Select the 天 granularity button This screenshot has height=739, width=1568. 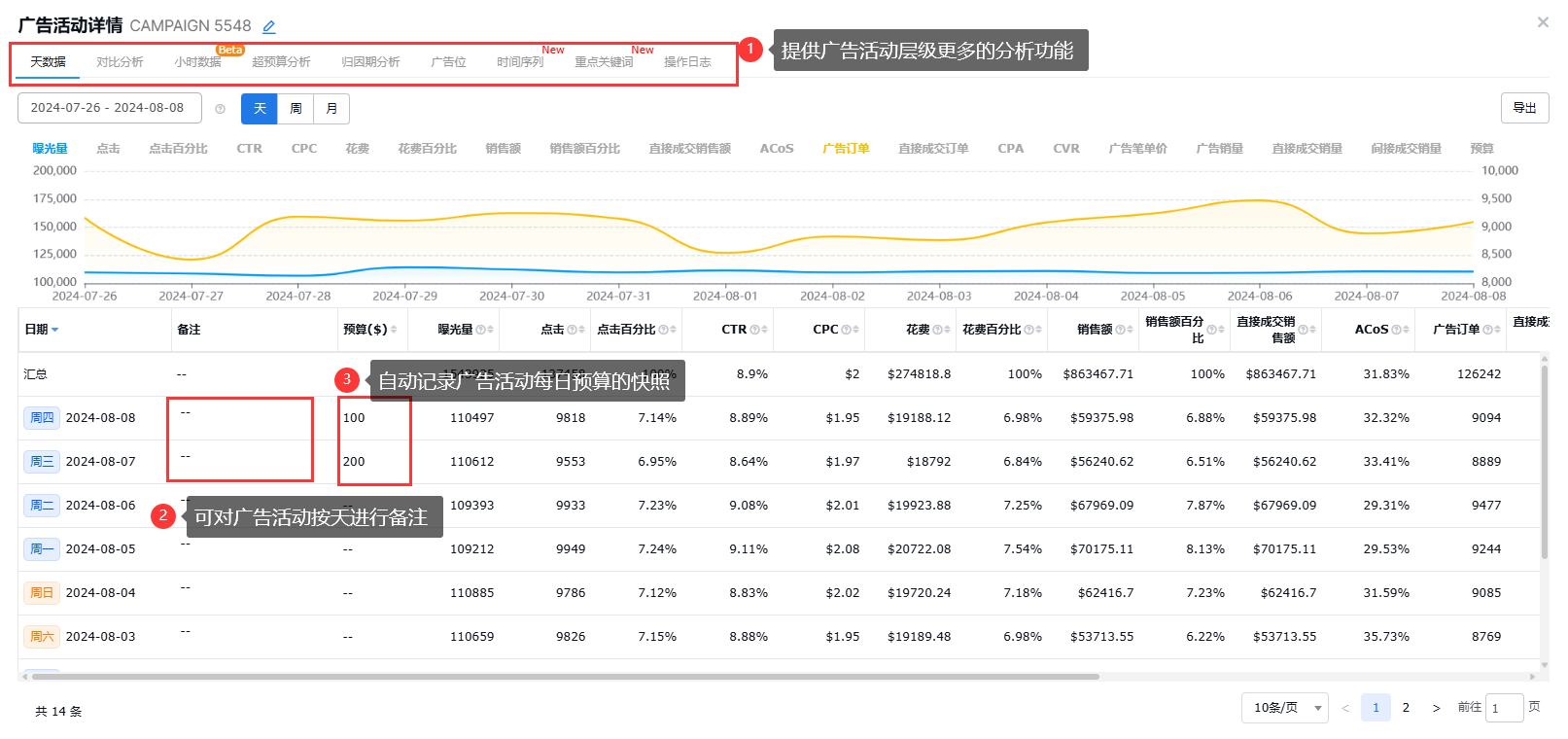pyautogui.click(x=260, y=109)
